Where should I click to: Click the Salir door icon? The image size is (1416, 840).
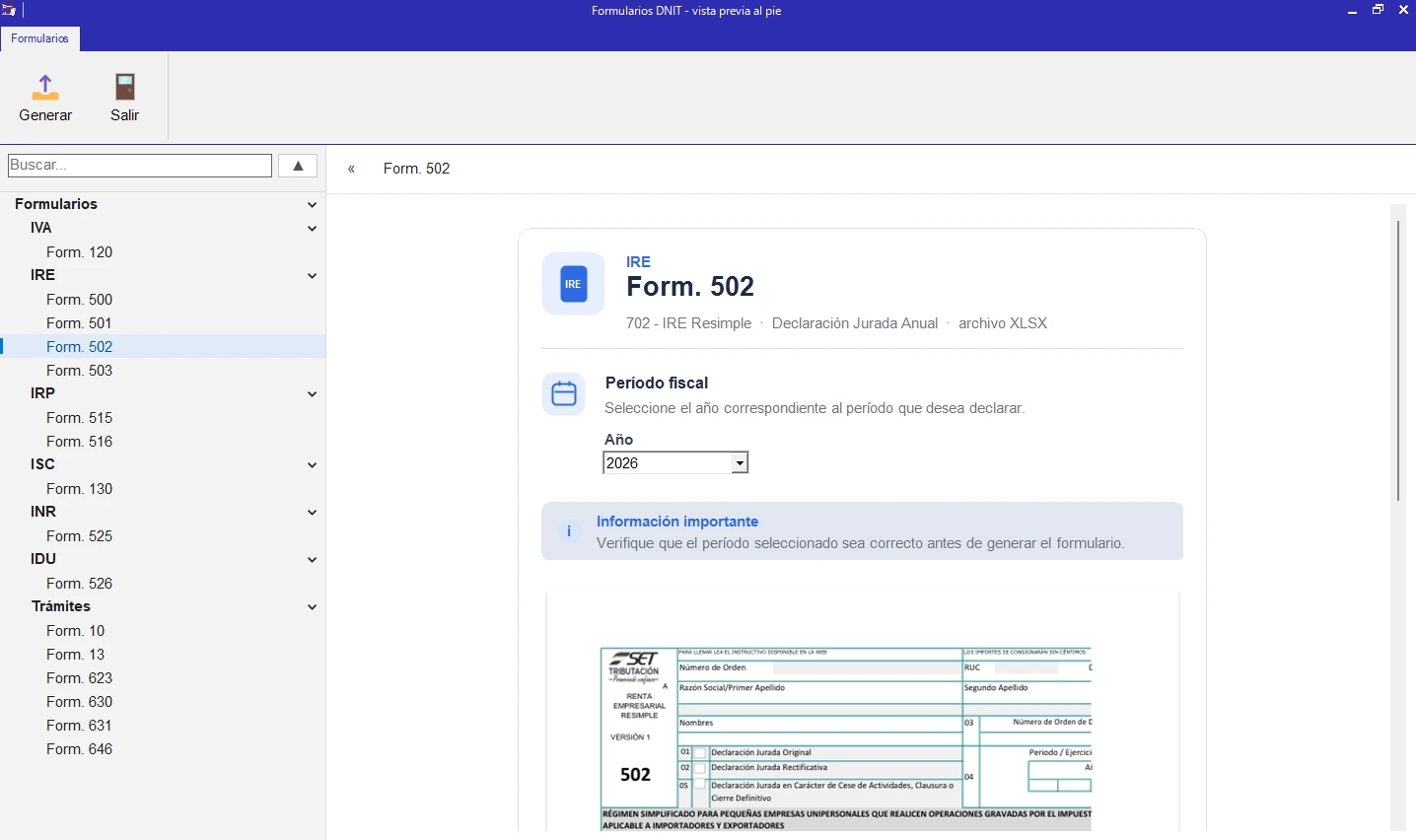click(x=124, y=87)
